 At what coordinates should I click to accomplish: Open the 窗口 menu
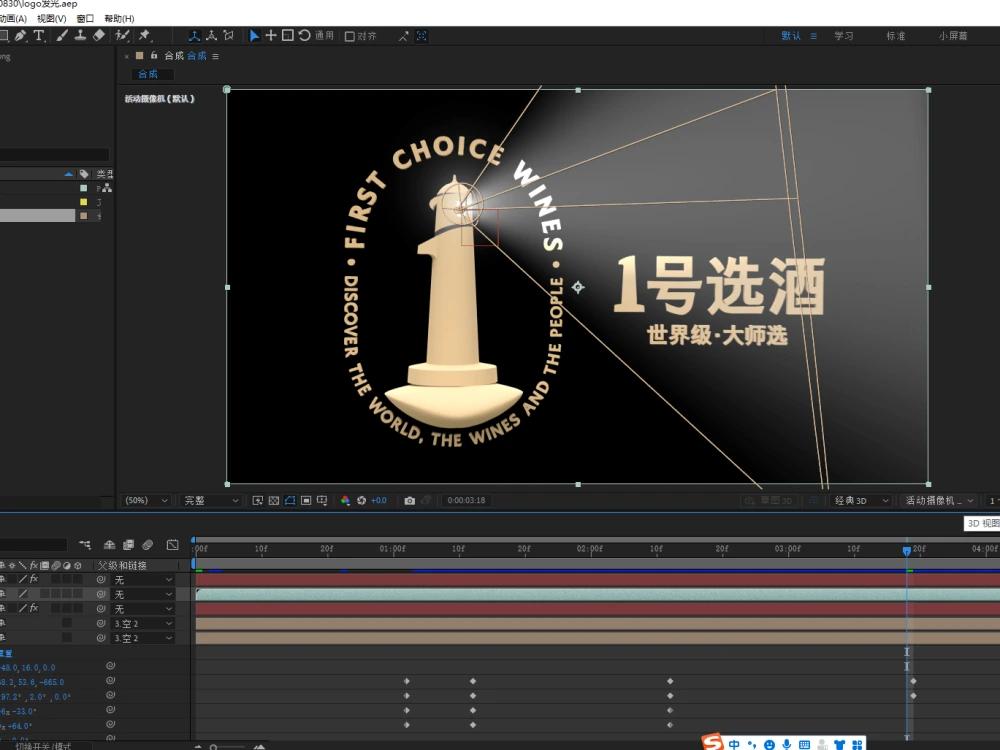(x=85, y=18)
